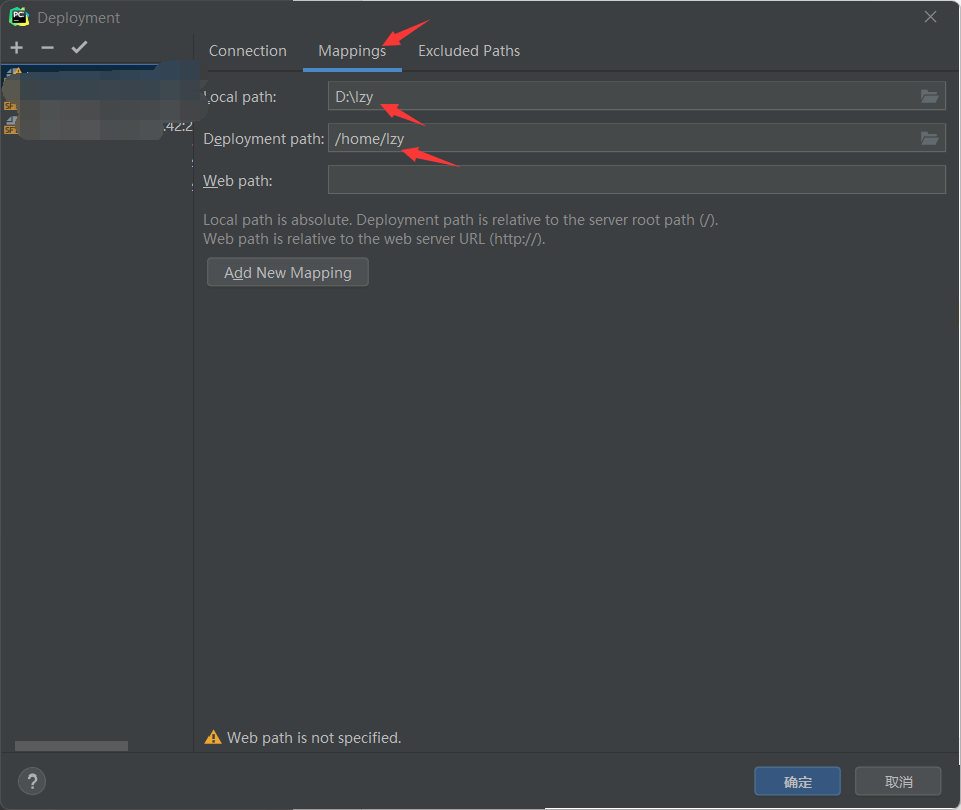
Task: Click into the empty Web path field
Action: [x=636, y=180]
